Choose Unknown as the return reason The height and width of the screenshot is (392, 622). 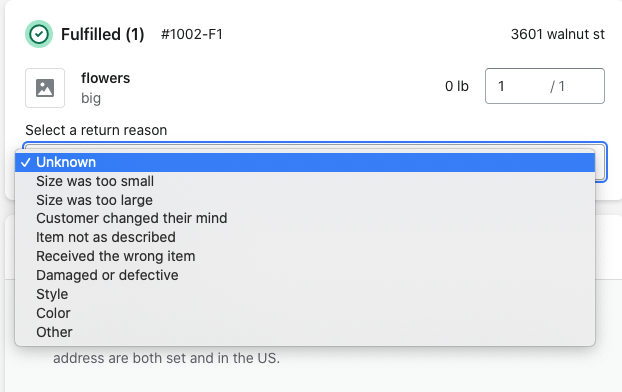click(305, 162)
